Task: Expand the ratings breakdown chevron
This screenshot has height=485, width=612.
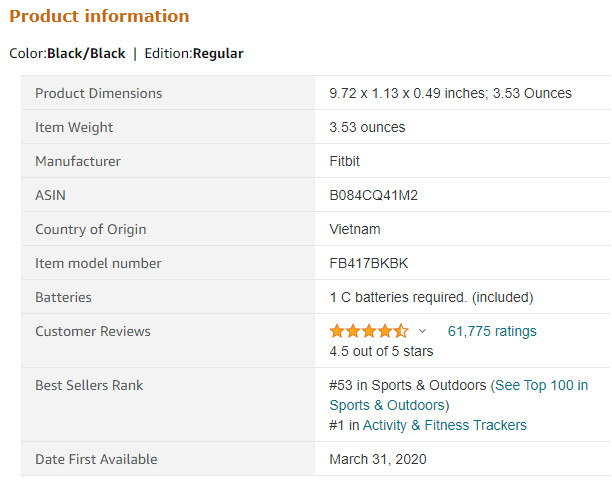Action: click(x=422, y=332)
